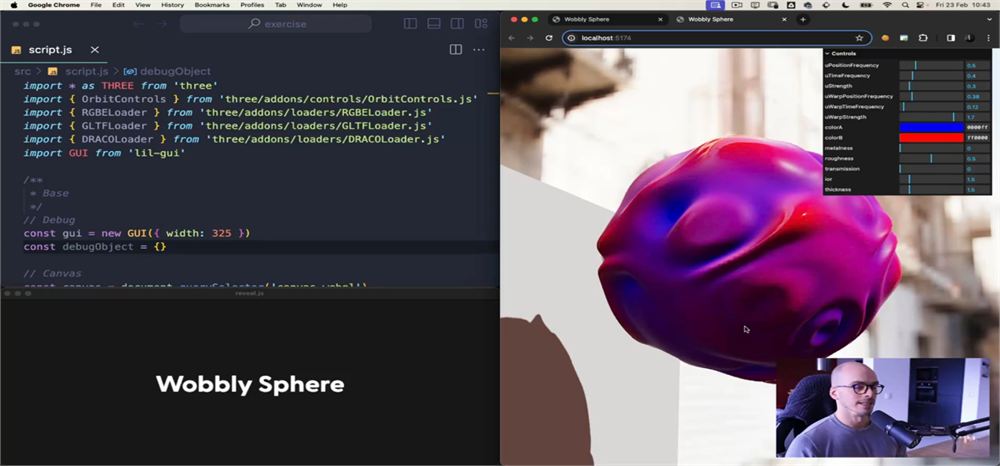Adjust the roughness slider
Image resolution: width=1000 pixels, height=466 pixels.
931,158
